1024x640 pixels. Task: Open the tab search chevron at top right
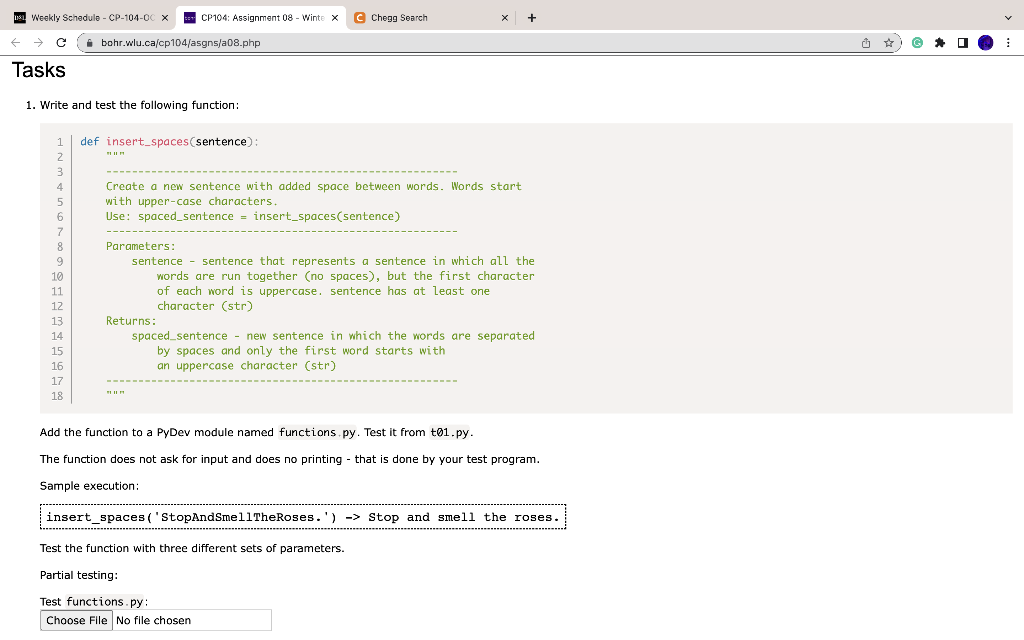tap(1010, 17)
